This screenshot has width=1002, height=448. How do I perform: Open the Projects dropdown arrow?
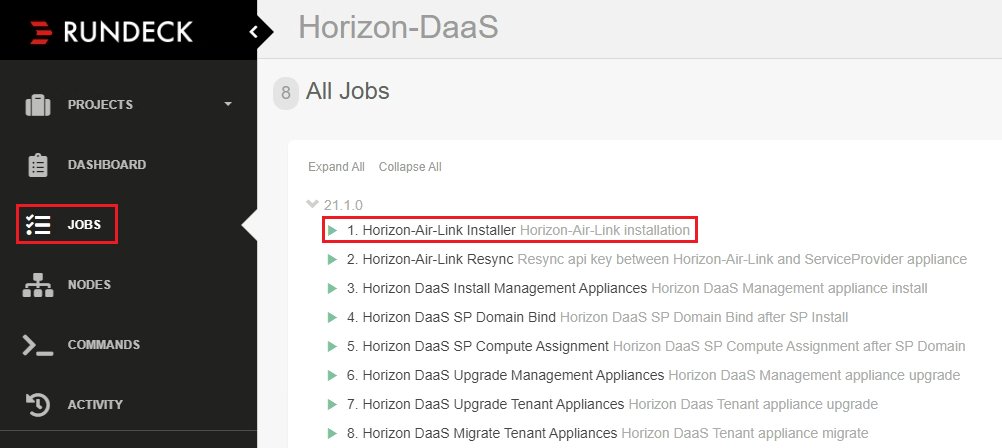(228, 104)
